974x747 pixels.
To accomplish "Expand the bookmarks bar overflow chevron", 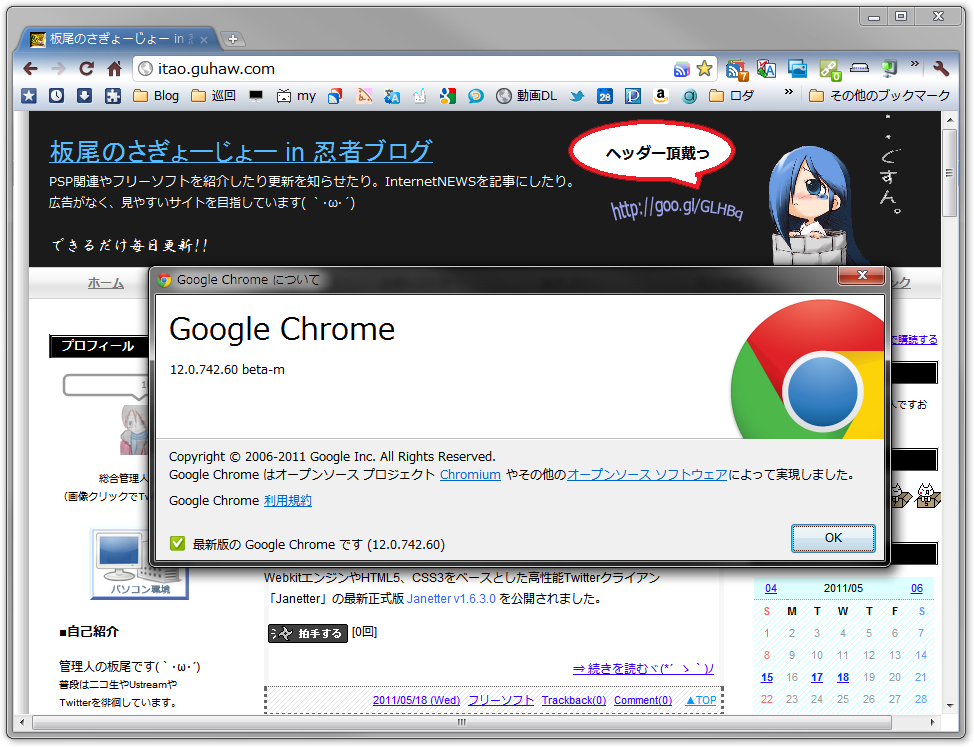I will [x=789, y=92].
